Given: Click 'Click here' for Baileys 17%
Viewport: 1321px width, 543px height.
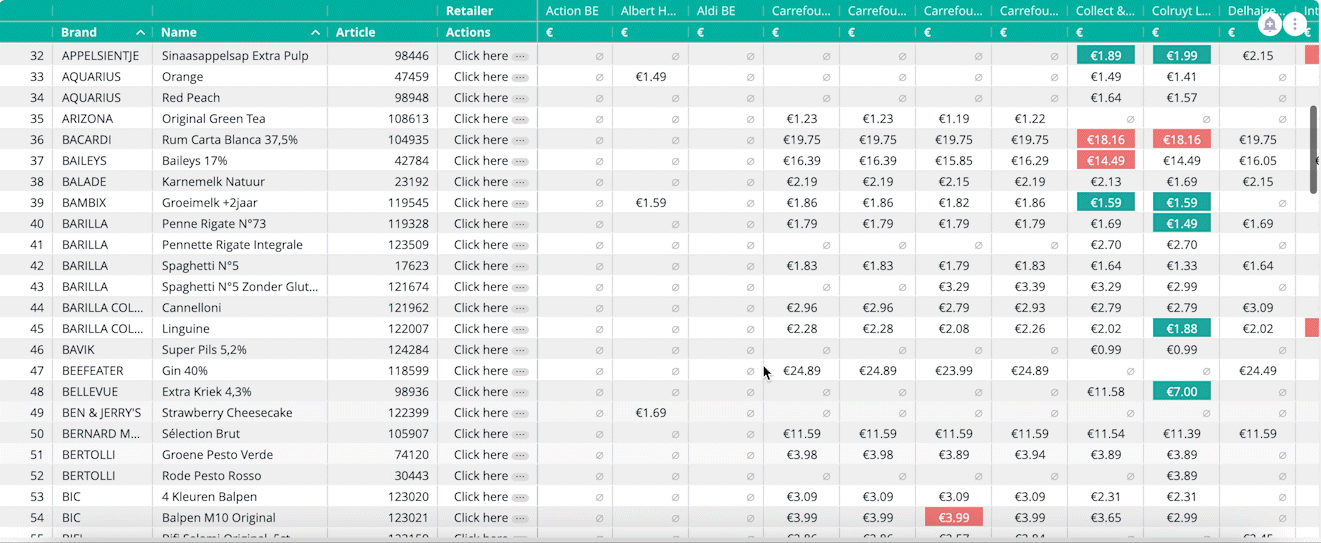Looking at the screenshot, I should pyautogui.click(x=481, y=161).
